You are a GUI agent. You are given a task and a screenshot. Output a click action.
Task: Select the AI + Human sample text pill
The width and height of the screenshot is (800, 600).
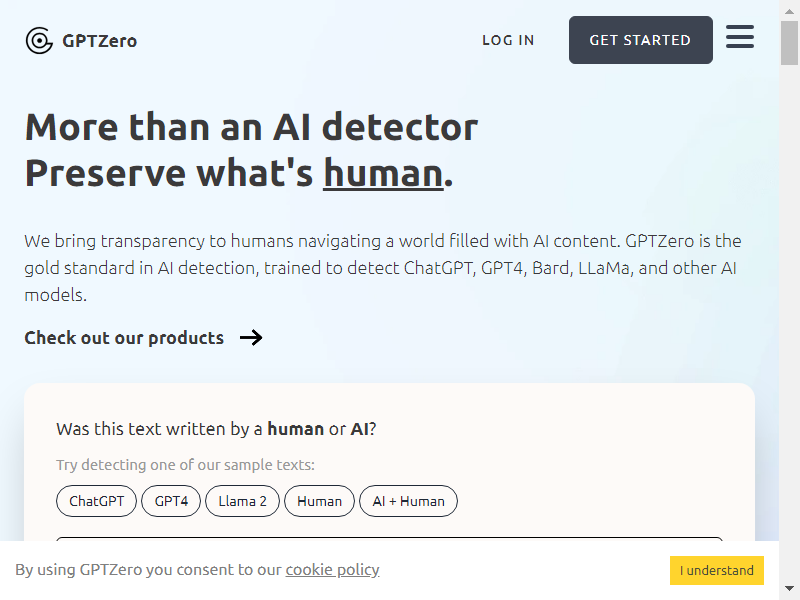click(x=408, y=501)
